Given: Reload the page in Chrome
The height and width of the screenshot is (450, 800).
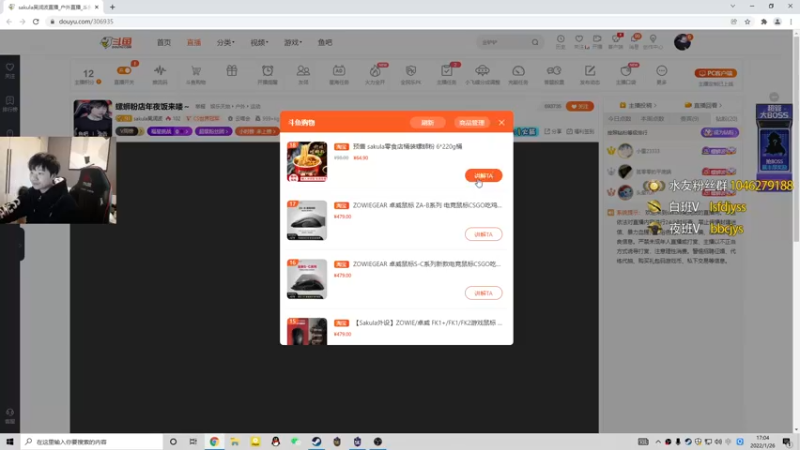Looking at the screenshot, I should [x=36, y=21].
